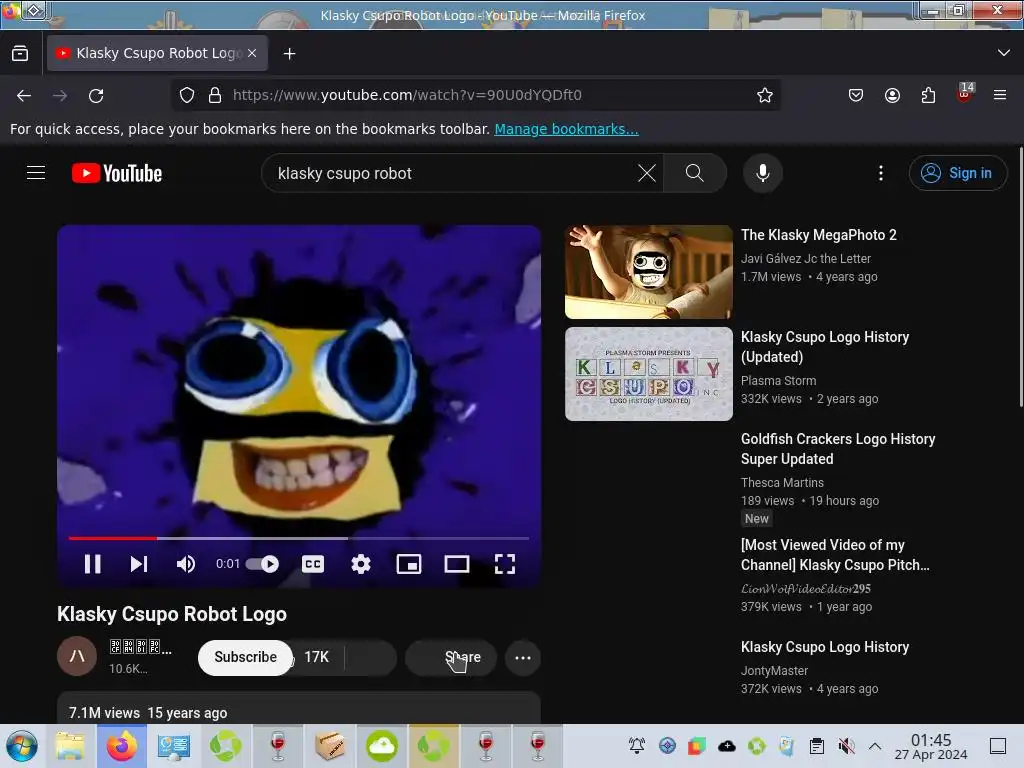This screenshot has height=768, width=1024.
Task: Switch to Firefox on taskbar
Action: [121, 746]
